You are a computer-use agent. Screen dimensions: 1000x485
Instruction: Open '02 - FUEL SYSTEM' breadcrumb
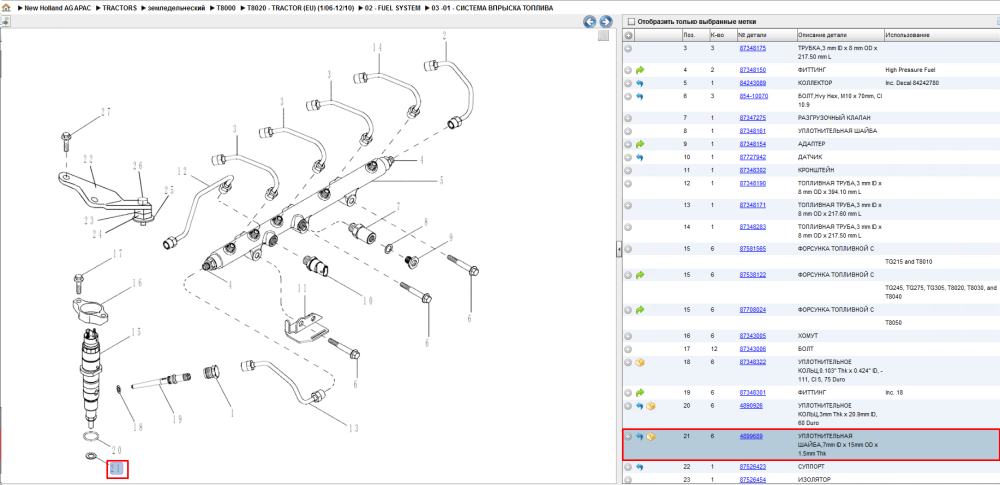[x=393, y=8]
